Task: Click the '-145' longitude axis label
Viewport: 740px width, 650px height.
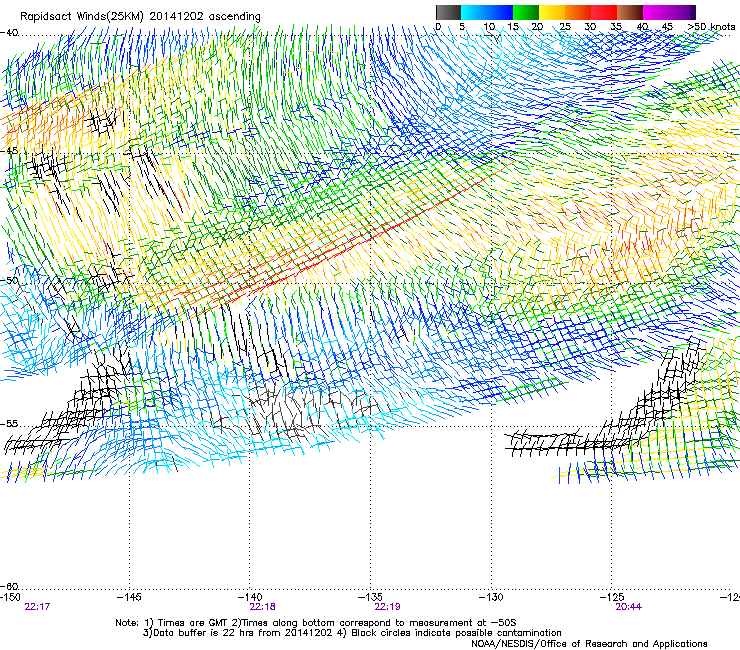Action: tap(129, 597)
